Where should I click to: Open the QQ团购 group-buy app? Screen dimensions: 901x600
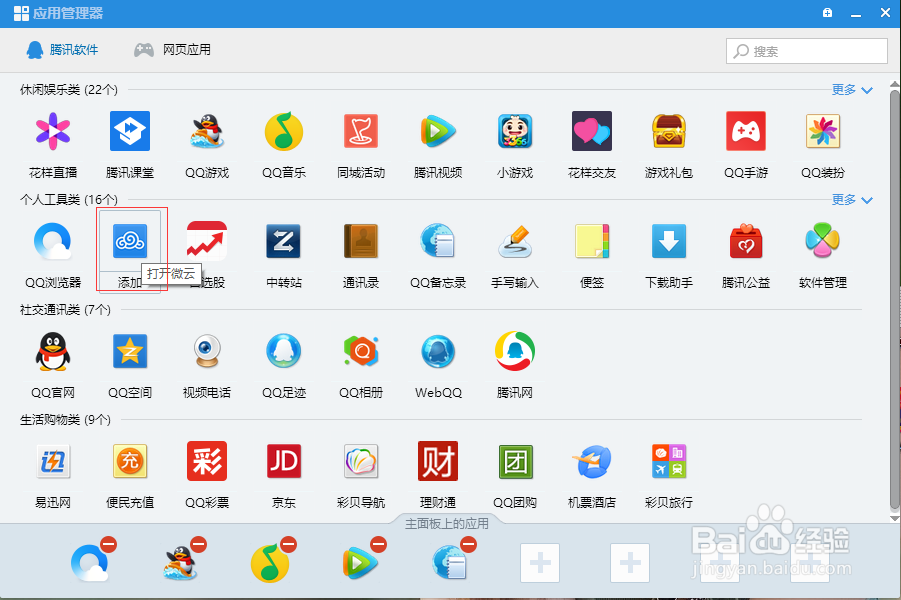coord(515,461)
